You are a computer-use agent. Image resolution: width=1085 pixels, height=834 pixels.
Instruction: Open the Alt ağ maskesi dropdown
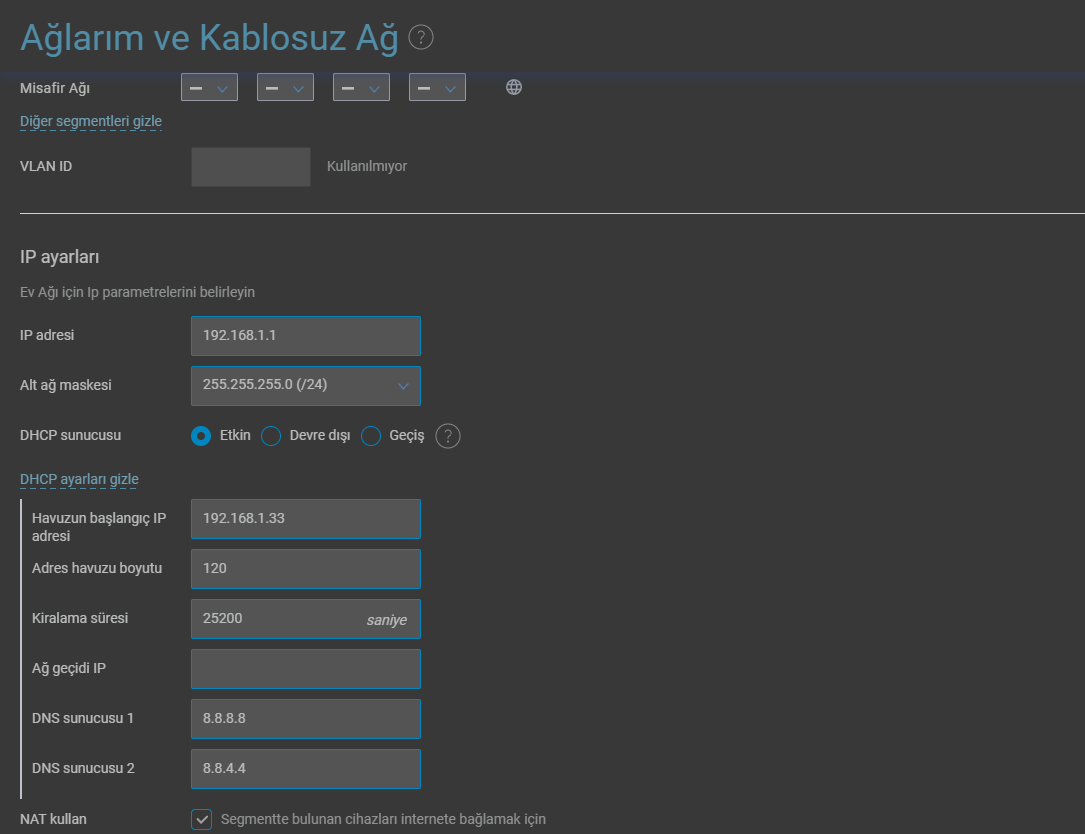[x=305, y=386]
